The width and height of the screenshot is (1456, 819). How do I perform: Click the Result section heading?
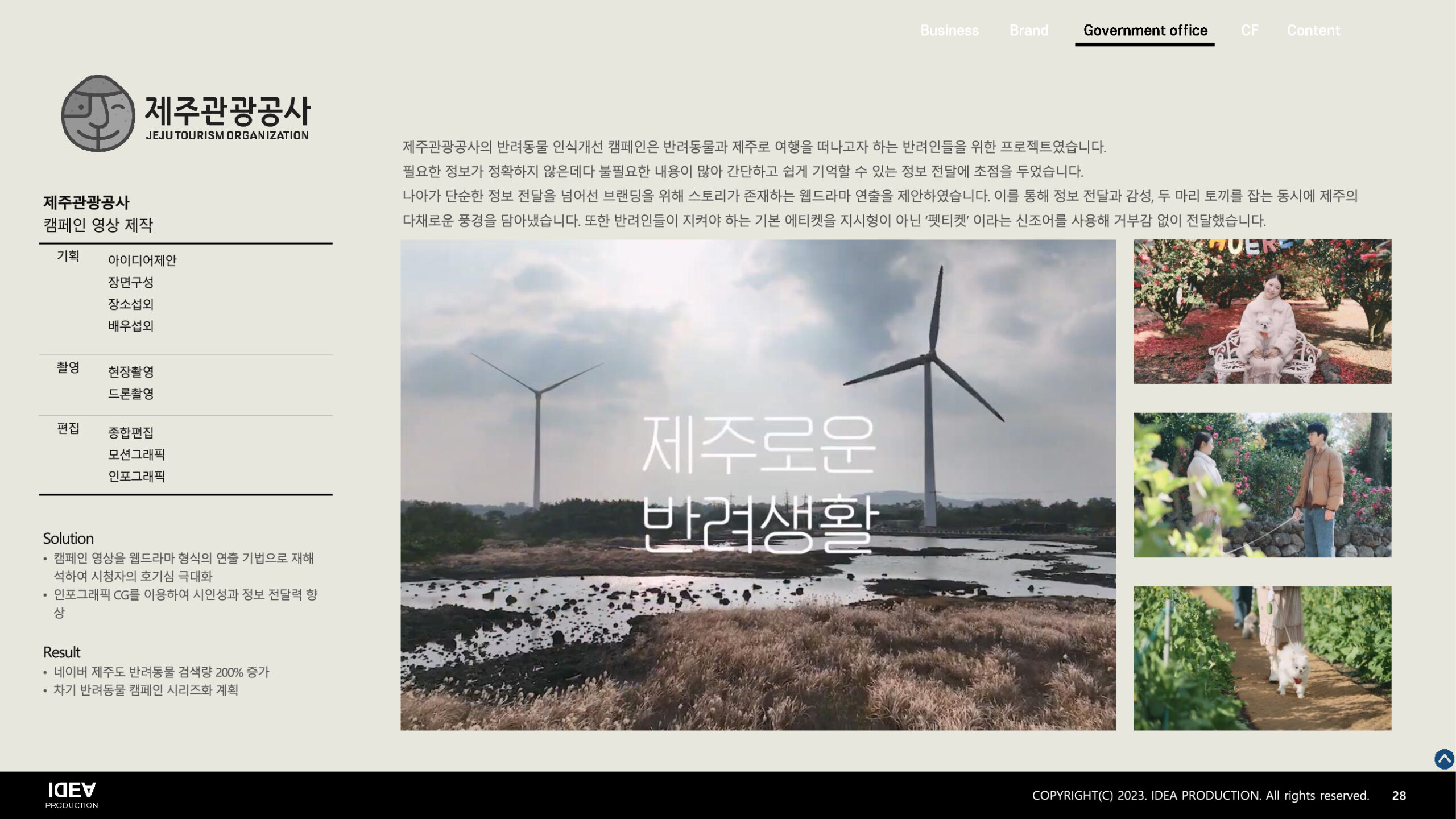click(x=61, y=652)
